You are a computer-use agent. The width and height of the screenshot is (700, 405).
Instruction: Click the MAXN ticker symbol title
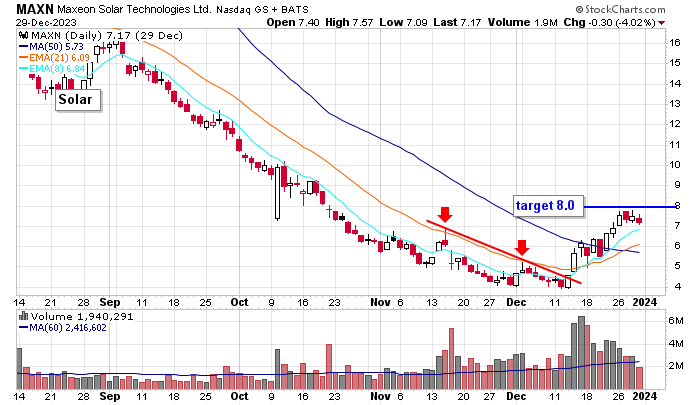(x=34, y=8)
